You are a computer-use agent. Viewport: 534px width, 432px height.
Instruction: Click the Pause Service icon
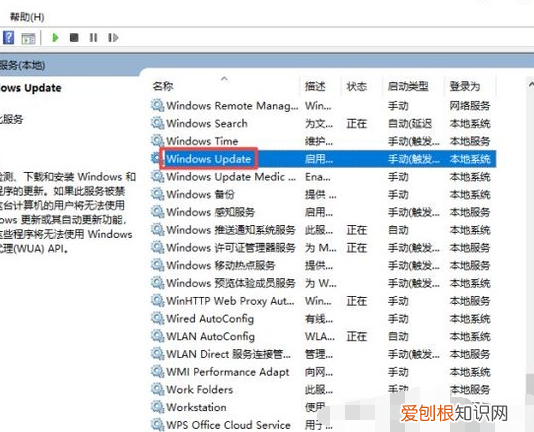[93, 37]
